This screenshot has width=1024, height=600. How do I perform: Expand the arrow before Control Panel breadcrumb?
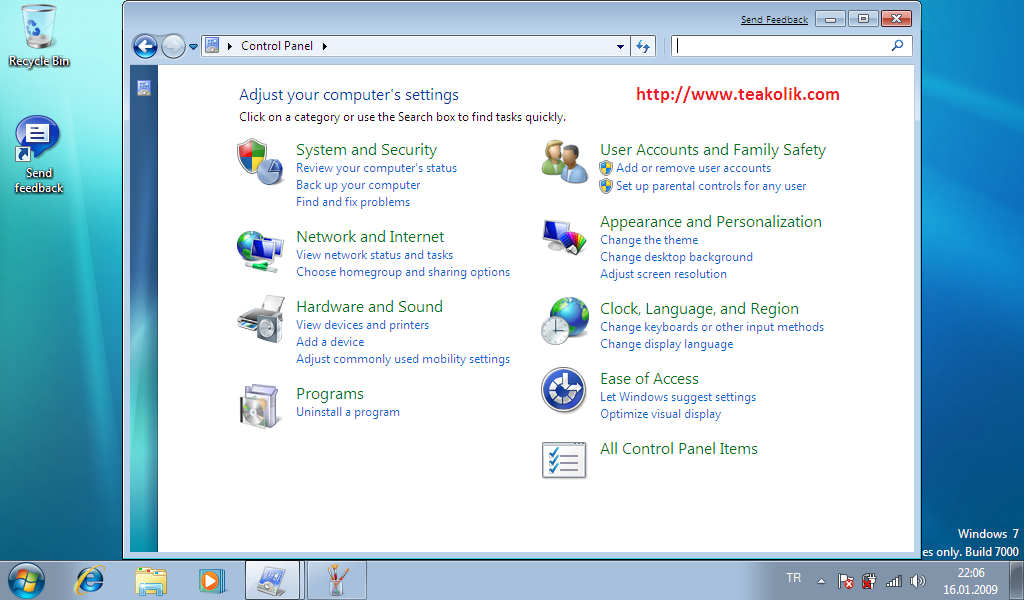point(230,46)
